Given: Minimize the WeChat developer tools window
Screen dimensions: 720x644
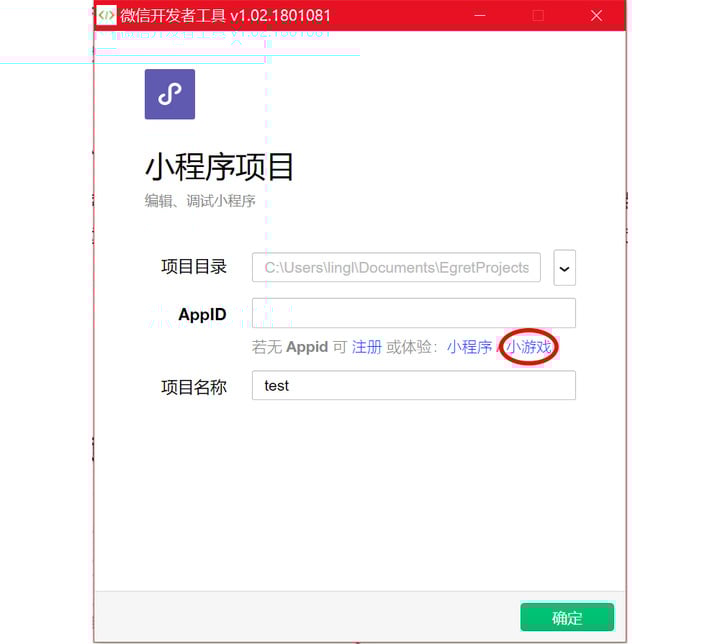Looking at the screenshot, I should [x=480, y=16].
